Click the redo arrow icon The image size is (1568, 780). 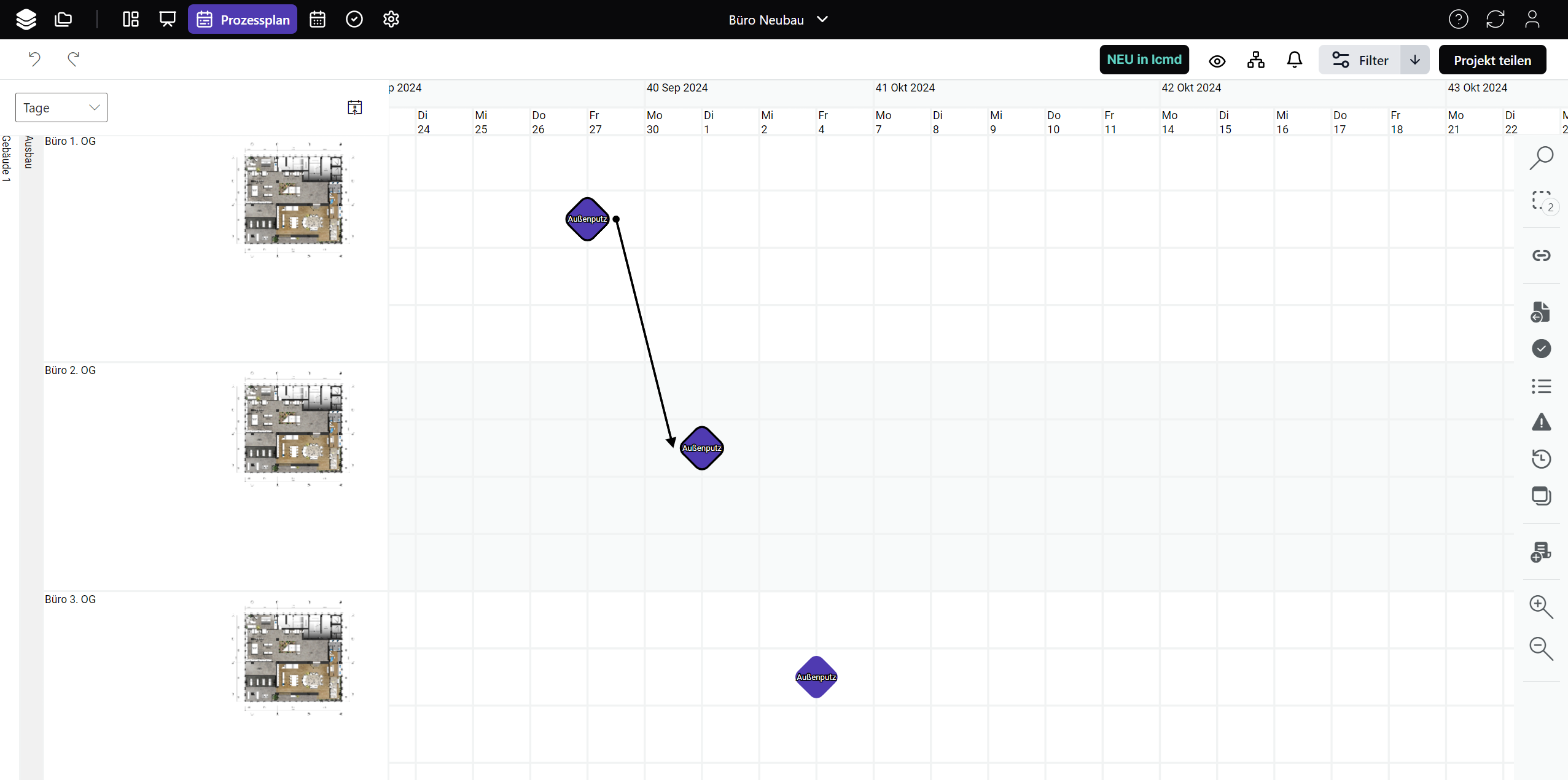pos(74,59)
